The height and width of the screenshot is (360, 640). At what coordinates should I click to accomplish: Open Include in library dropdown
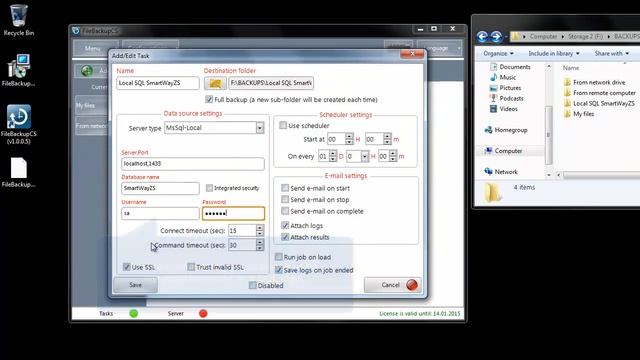[x=554, y=53]
